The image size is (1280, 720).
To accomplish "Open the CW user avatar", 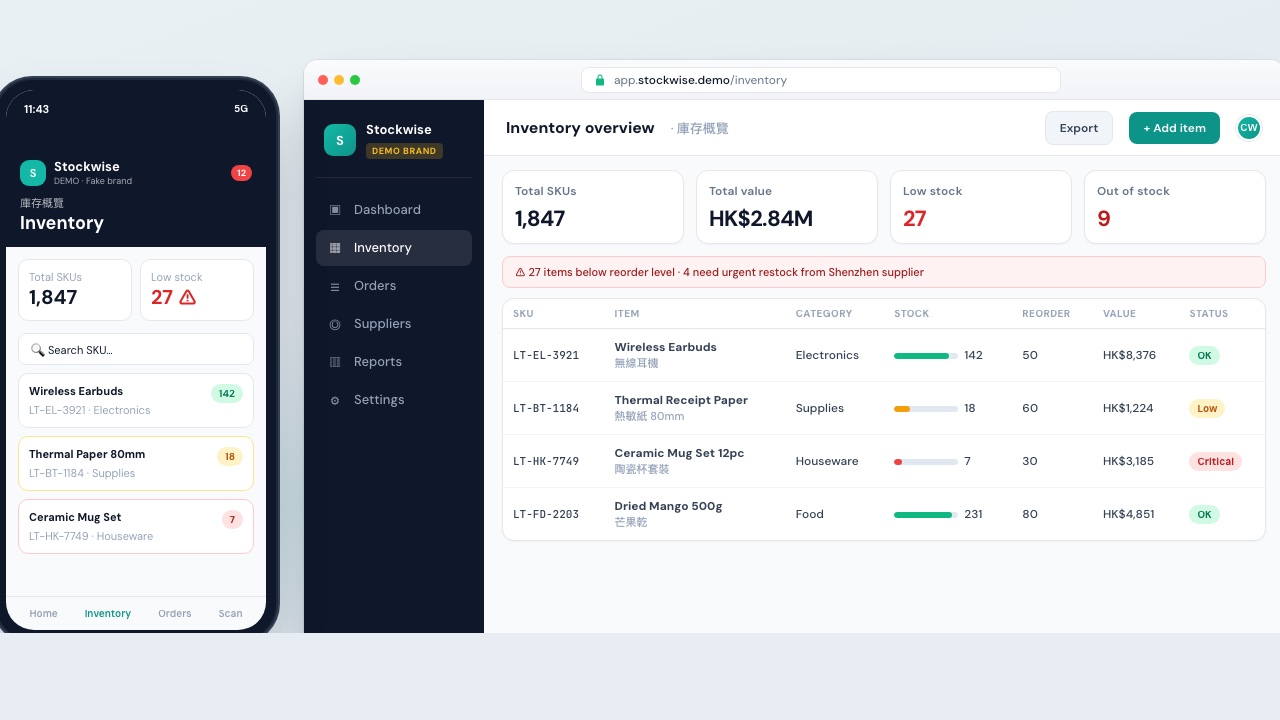I will coord(1248,128).
